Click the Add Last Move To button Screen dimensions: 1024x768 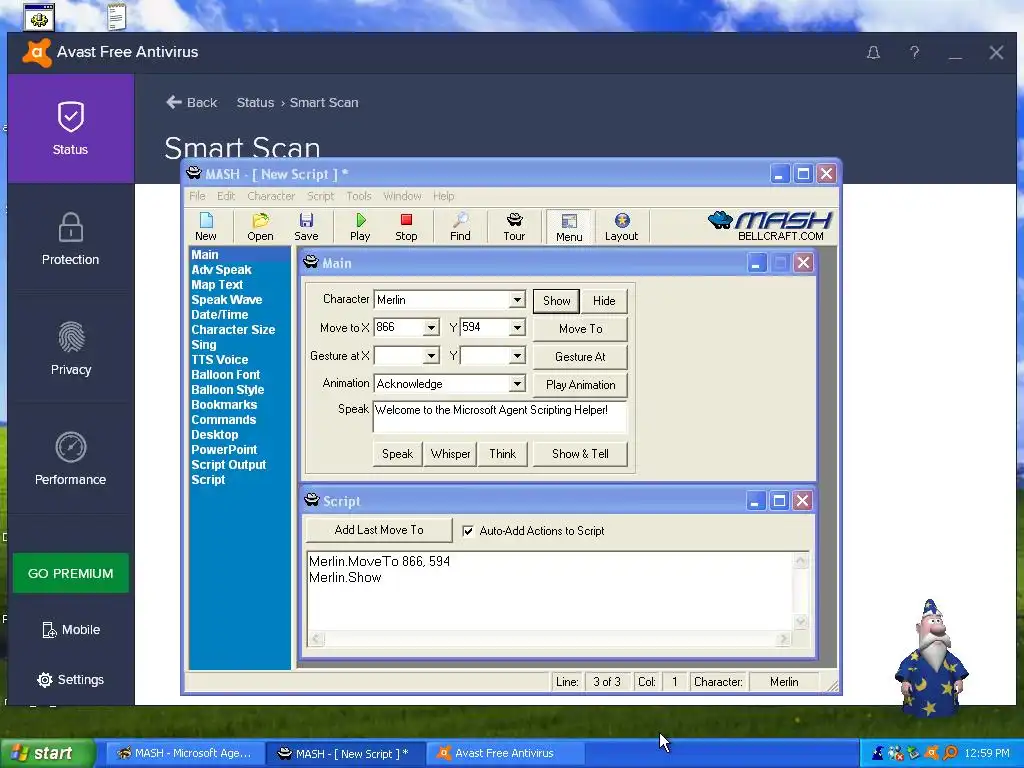379,530
